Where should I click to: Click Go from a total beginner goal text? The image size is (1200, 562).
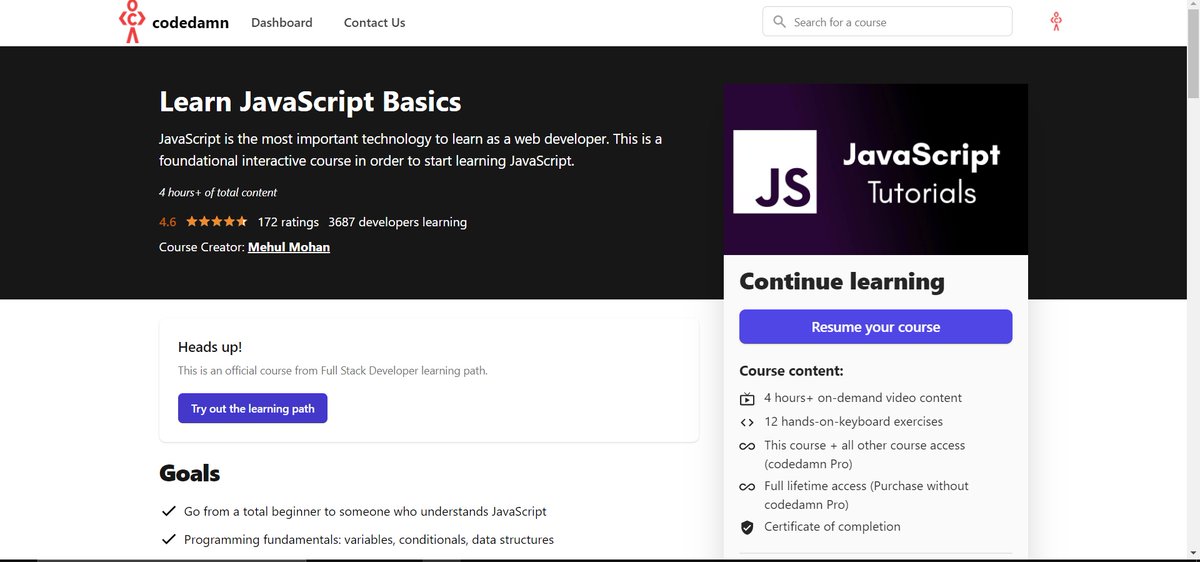[365, 511]
